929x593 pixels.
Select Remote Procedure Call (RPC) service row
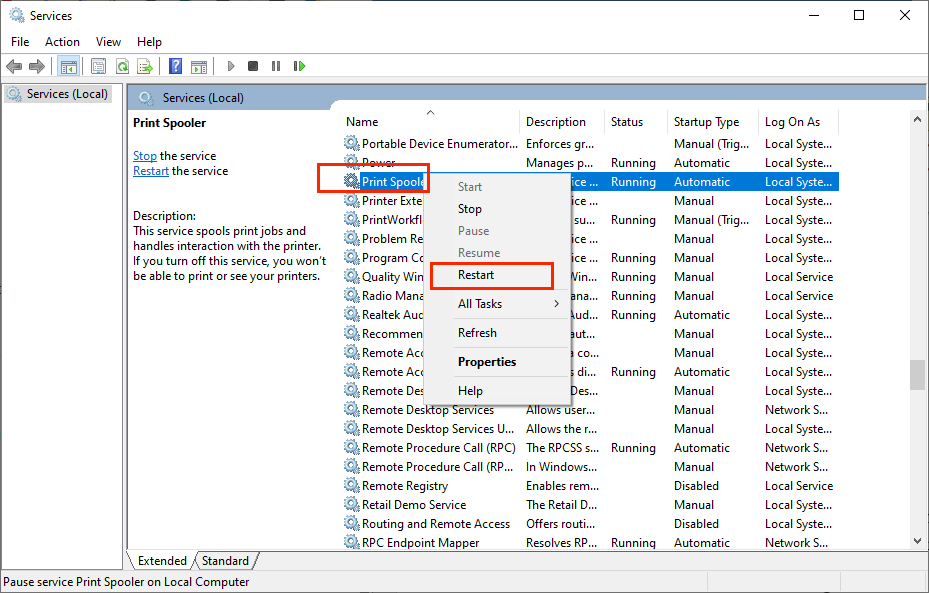click(x=590, y=448)
